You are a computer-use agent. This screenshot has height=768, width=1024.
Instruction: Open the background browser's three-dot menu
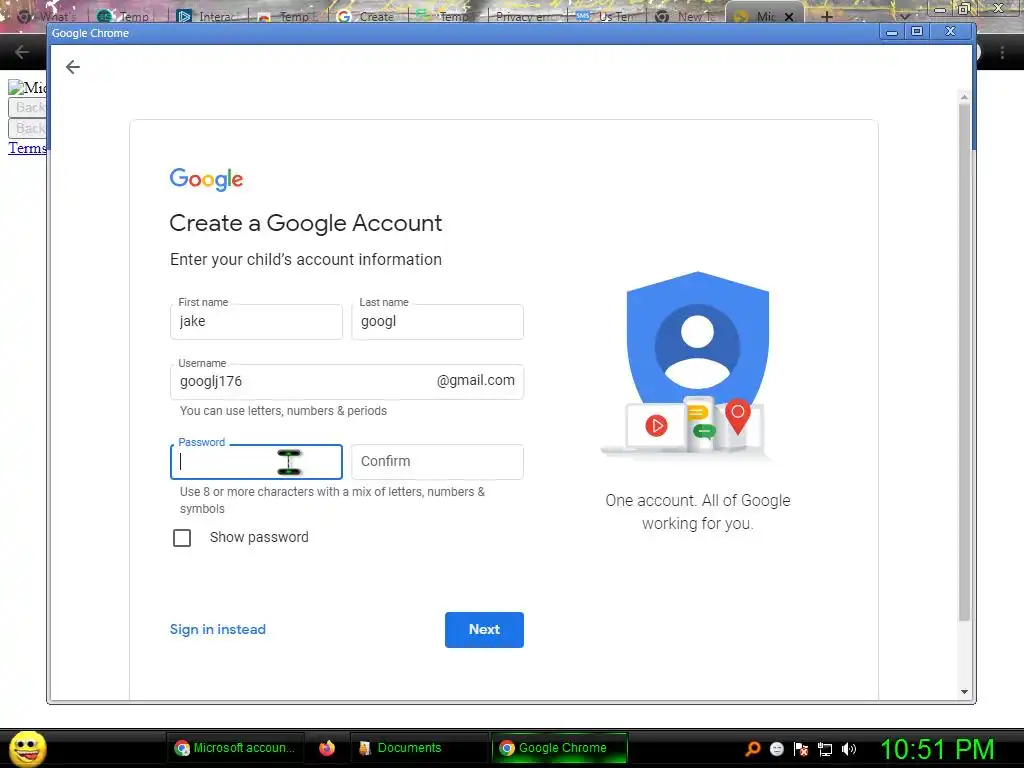click(1002, 53)
